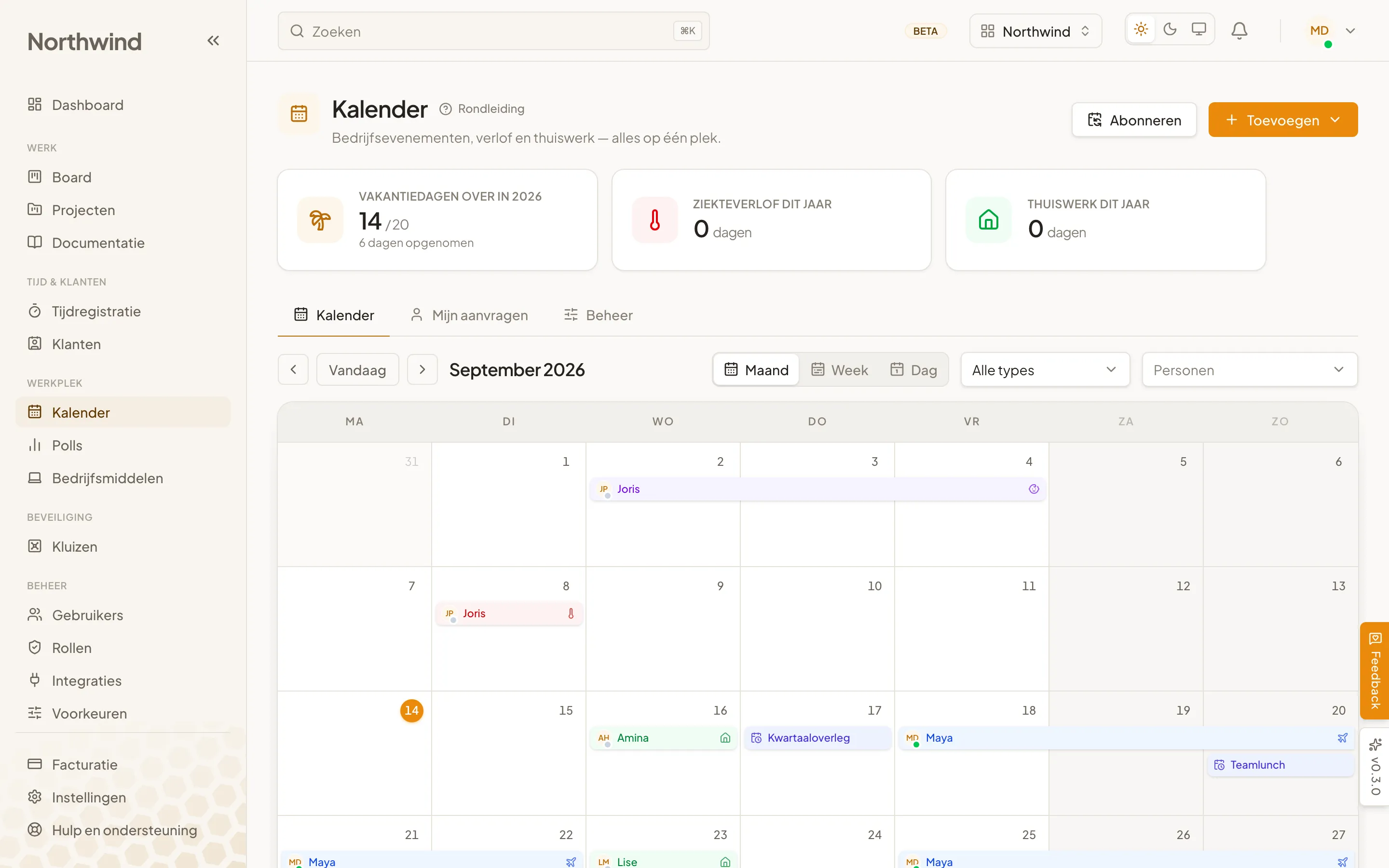Open Dashboard in sidebar

123,105
